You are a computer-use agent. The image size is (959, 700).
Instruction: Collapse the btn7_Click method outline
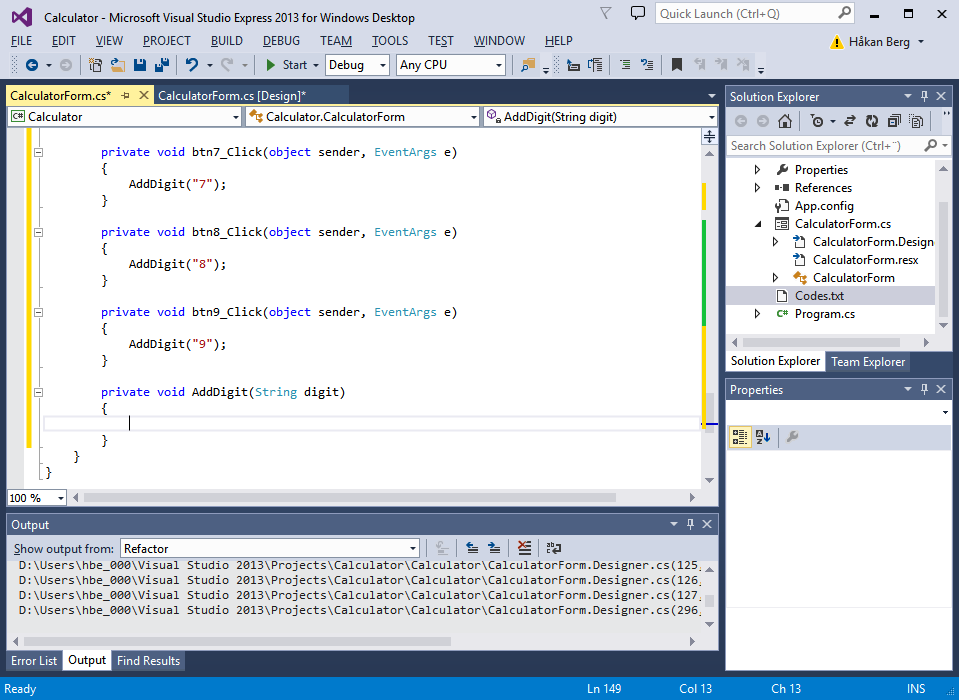click(39, 152)
